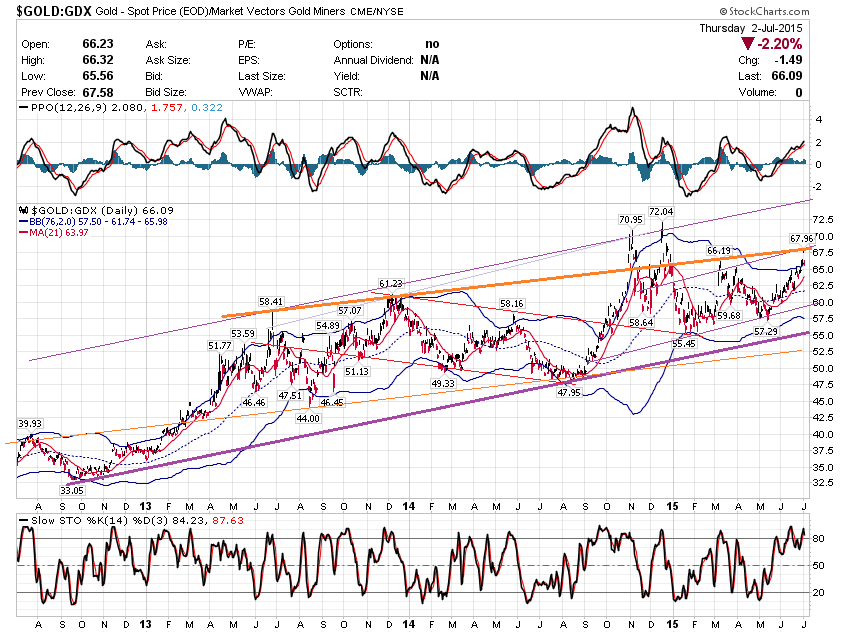
Task: Click the blue PPO histogram value 0.322
Action: (207, 107)
